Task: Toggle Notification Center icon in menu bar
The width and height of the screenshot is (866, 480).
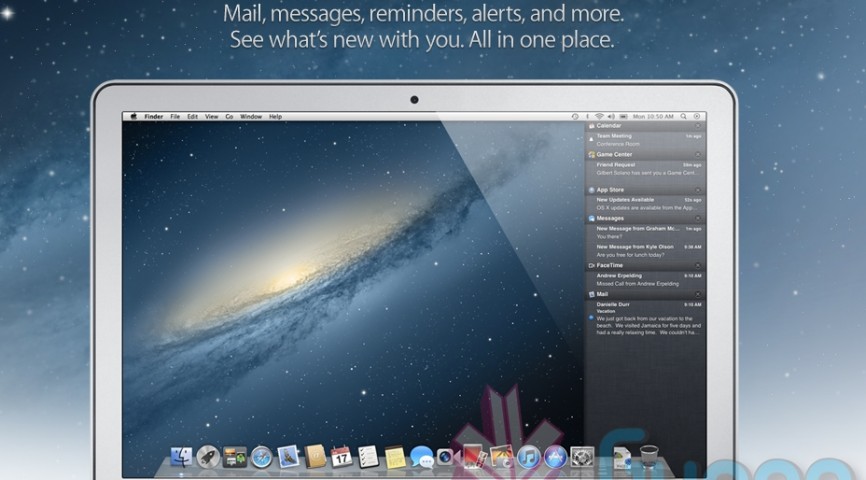Action: click(698, 116)
